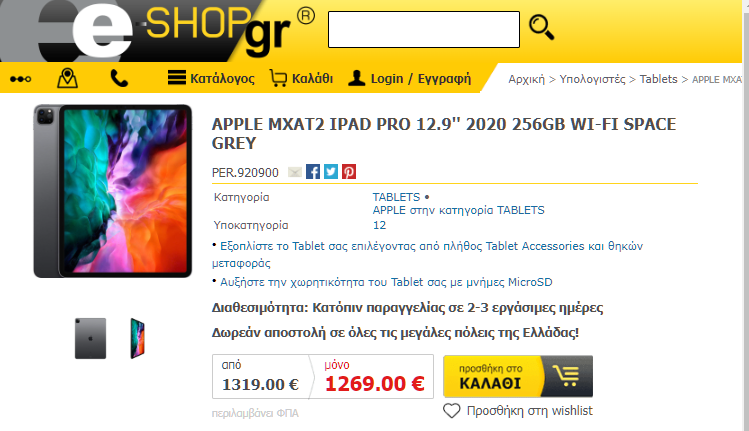Viewport: 749px width, 431px height.
Task: Share product on Facebook
Action: click(x=313, y=172)
